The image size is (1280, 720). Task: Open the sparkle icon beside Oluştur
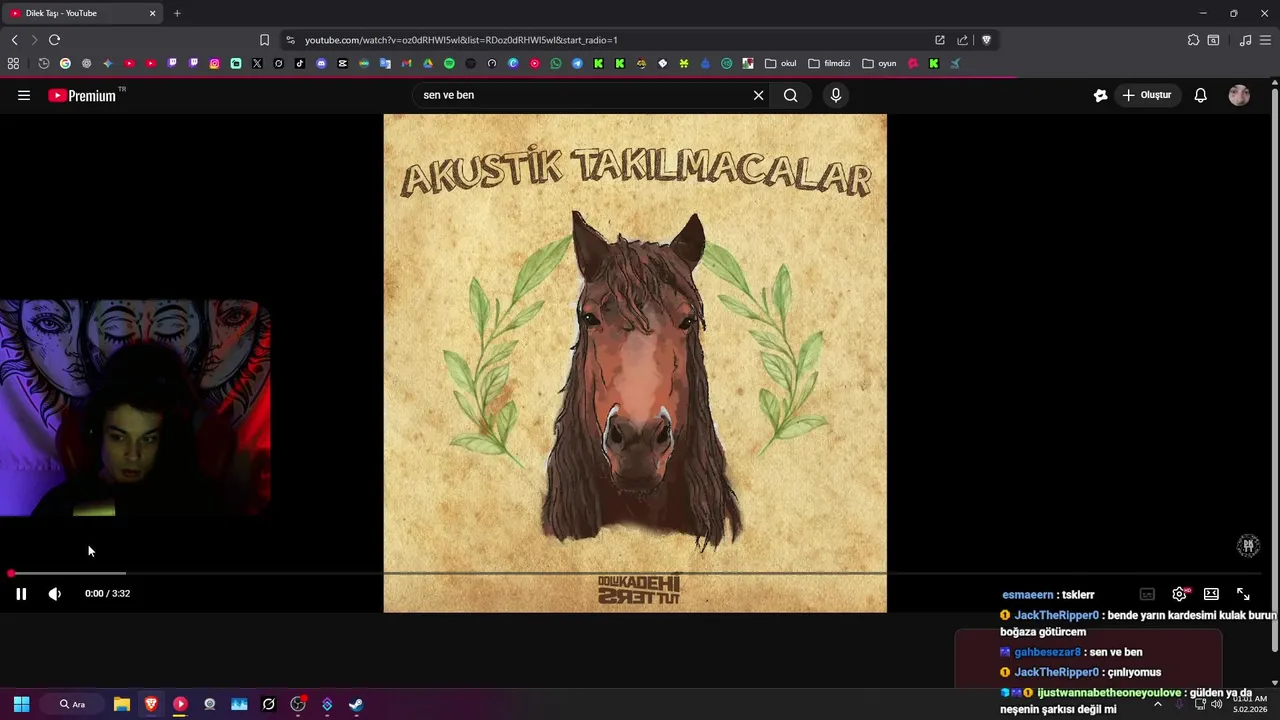(1100, 95)
